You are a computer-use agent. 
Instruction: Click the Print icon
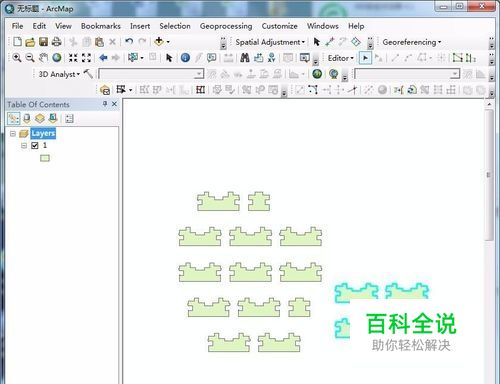pos(57,42)
